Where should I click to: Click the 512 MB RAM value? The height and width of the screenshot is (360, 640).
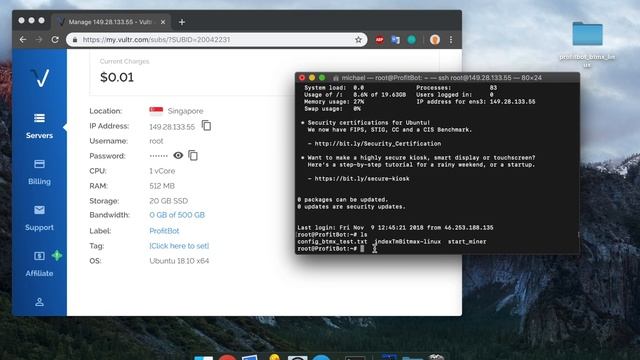click(162, 186)
